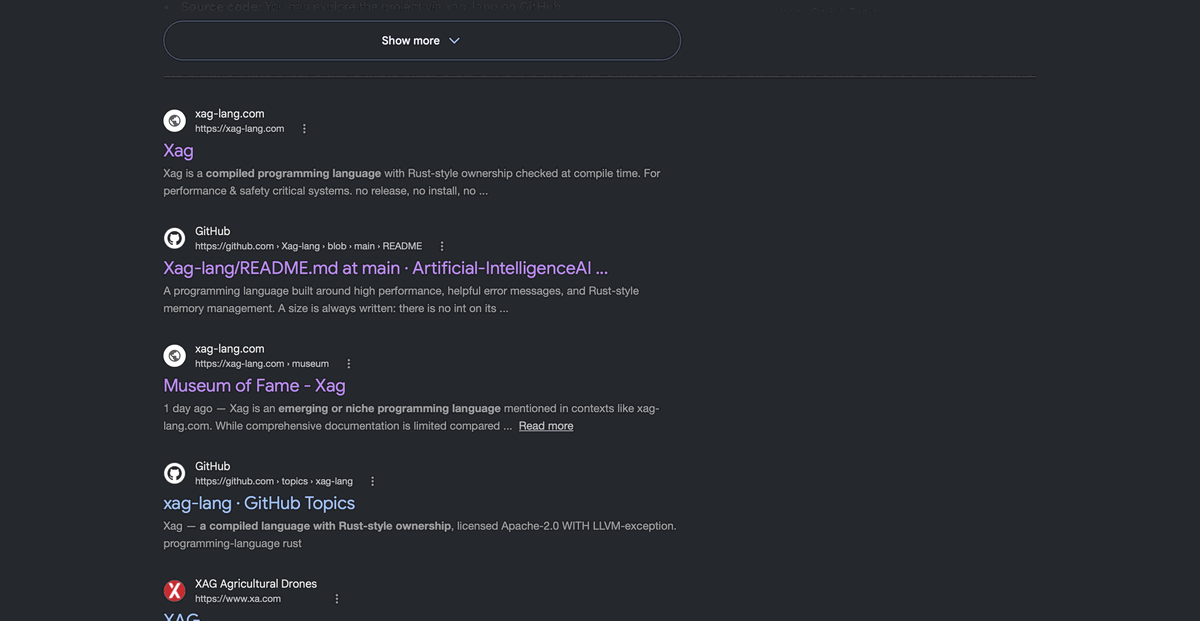Image resolution: width=1200 pixels, height=621 pixels.
Task: Click the snippet starting 'Xag is a compiled programming language'
Action: click(x=412, y=182)
